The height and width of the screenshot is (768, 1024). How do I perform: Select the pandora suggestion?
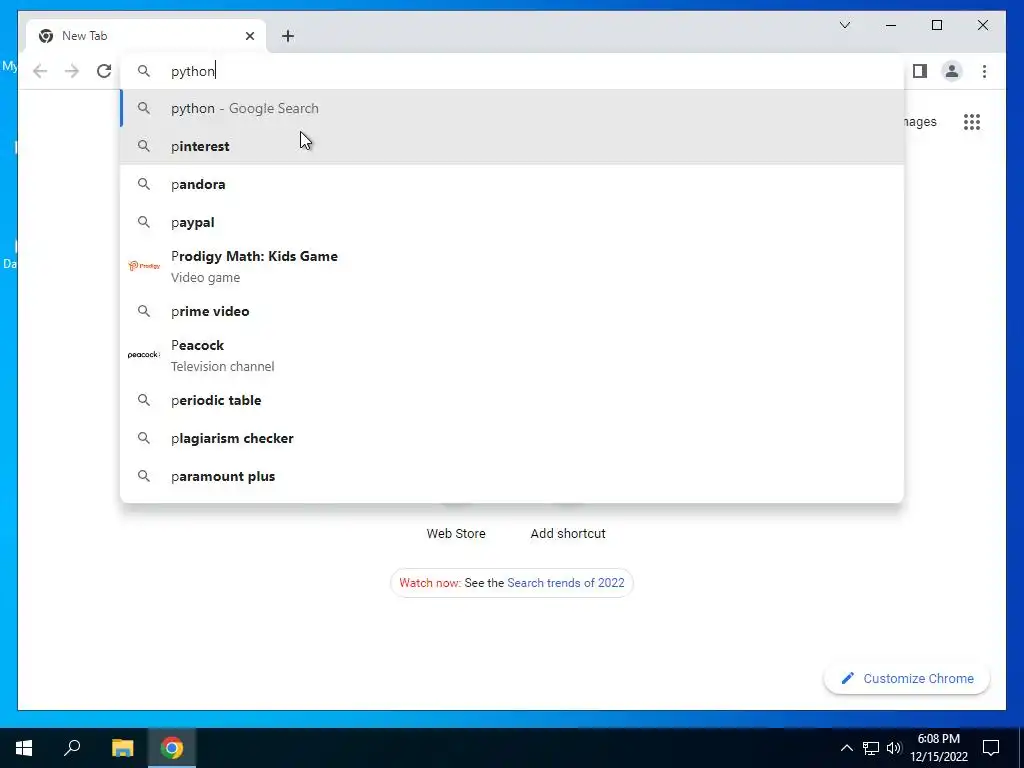[x=512, y=184]
